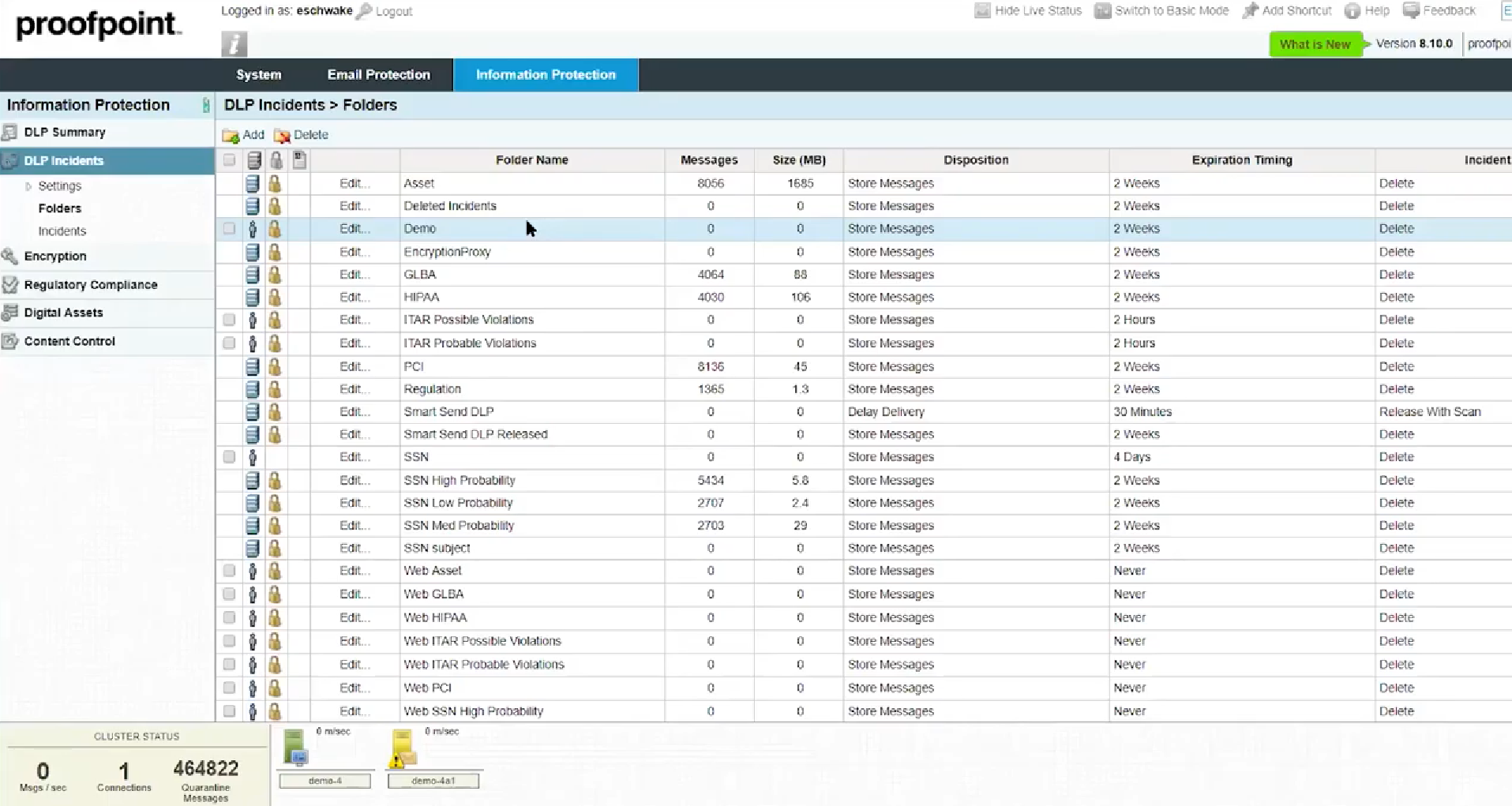Click the lock column header icon
This screenshot has height=806, width=1512.
276,160
